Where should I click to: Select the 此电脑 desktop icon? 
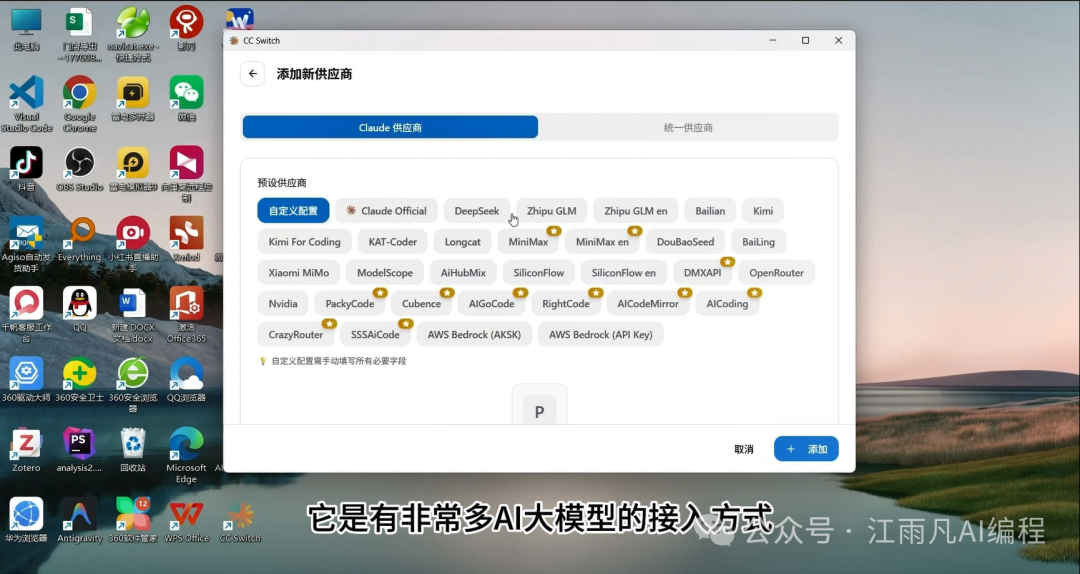tap(26, 28)
